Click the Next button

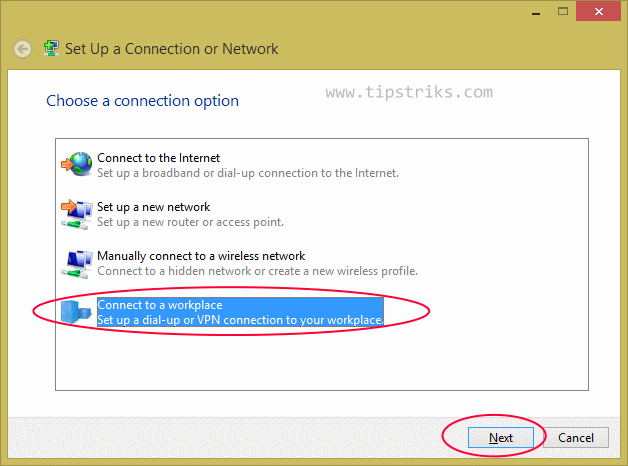click(x=501, y=438)
